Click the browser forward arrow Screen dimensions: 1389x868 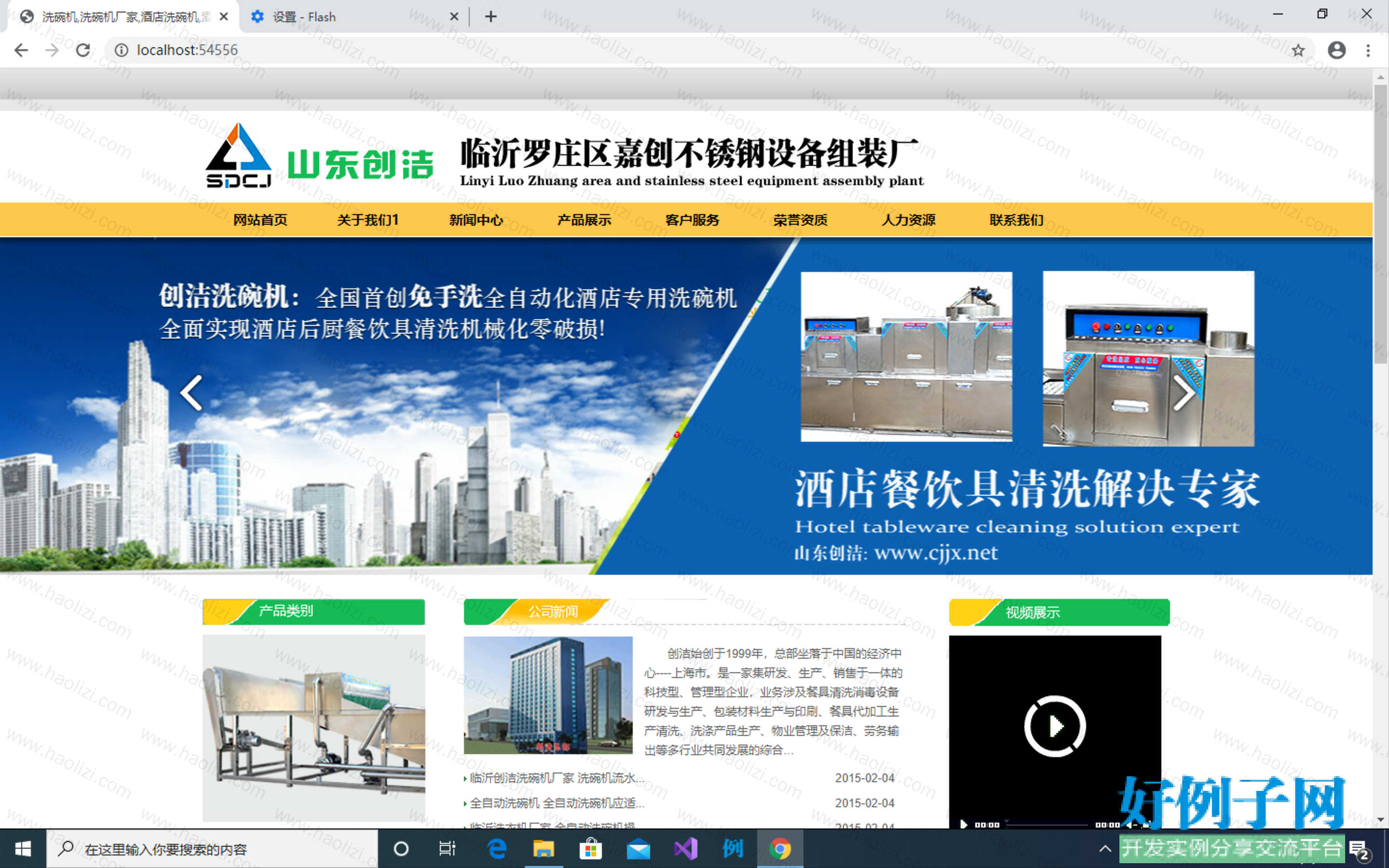point(52,51)
